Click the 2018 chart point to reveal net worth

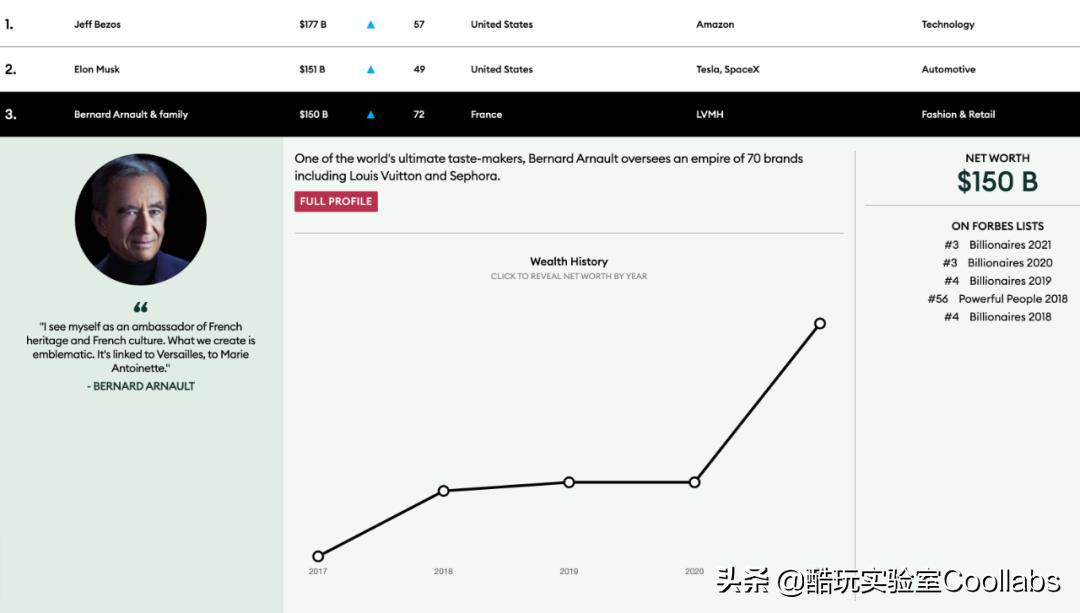pos(443,490)
